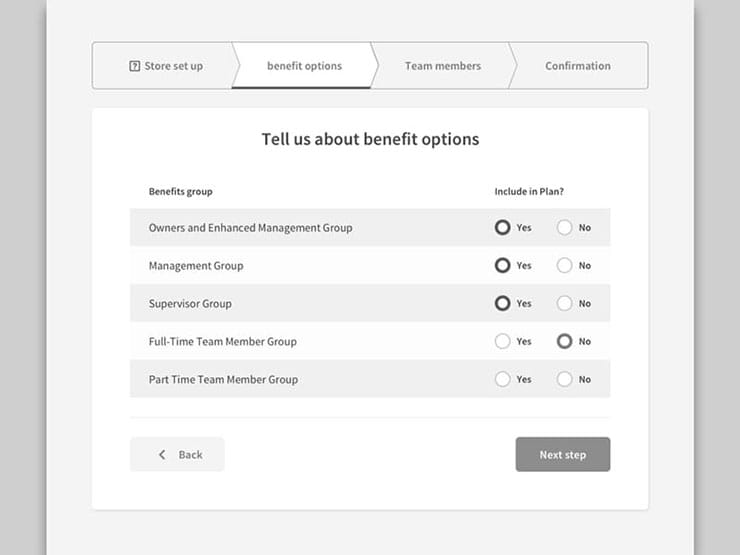Switch to the Team members step

(x=442, y=66)
